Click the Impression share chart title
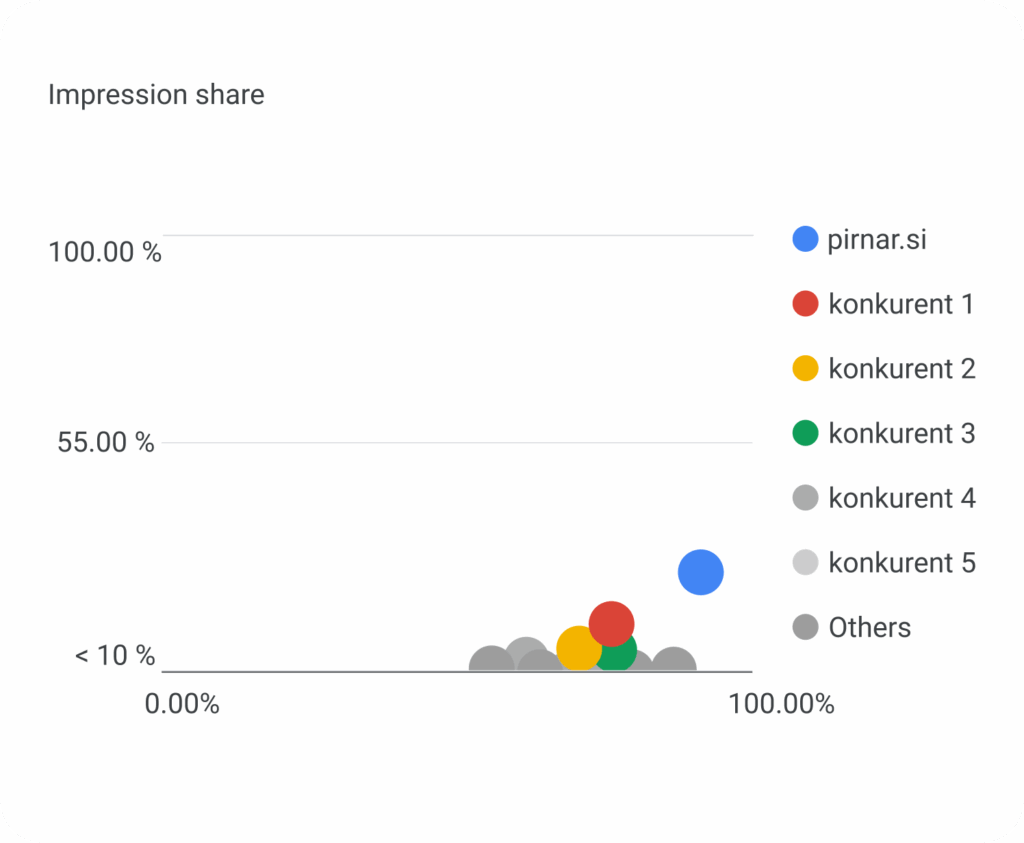The height and width of the screenshot is (843, 1024). 156,95
